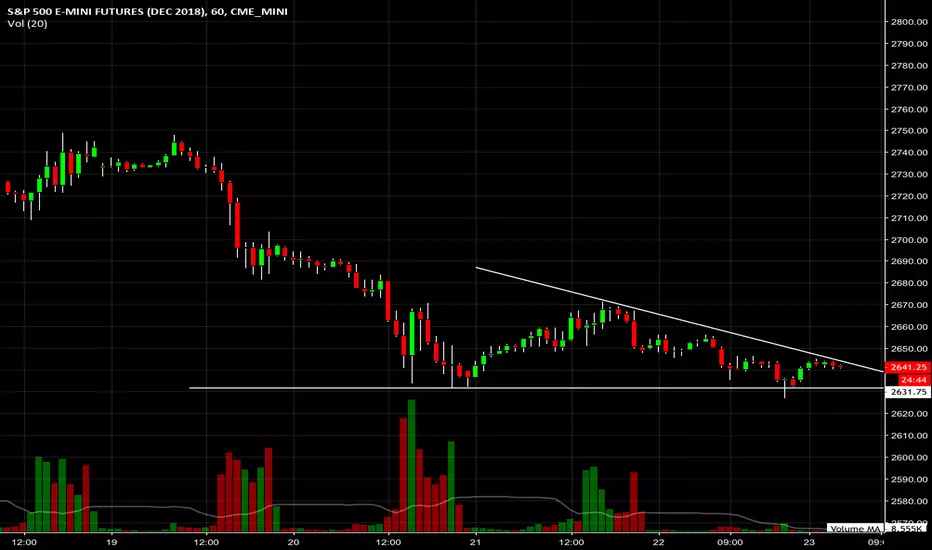Select the descending white trend line
Screen dimensions: 932x550
(x=679, y=319)
